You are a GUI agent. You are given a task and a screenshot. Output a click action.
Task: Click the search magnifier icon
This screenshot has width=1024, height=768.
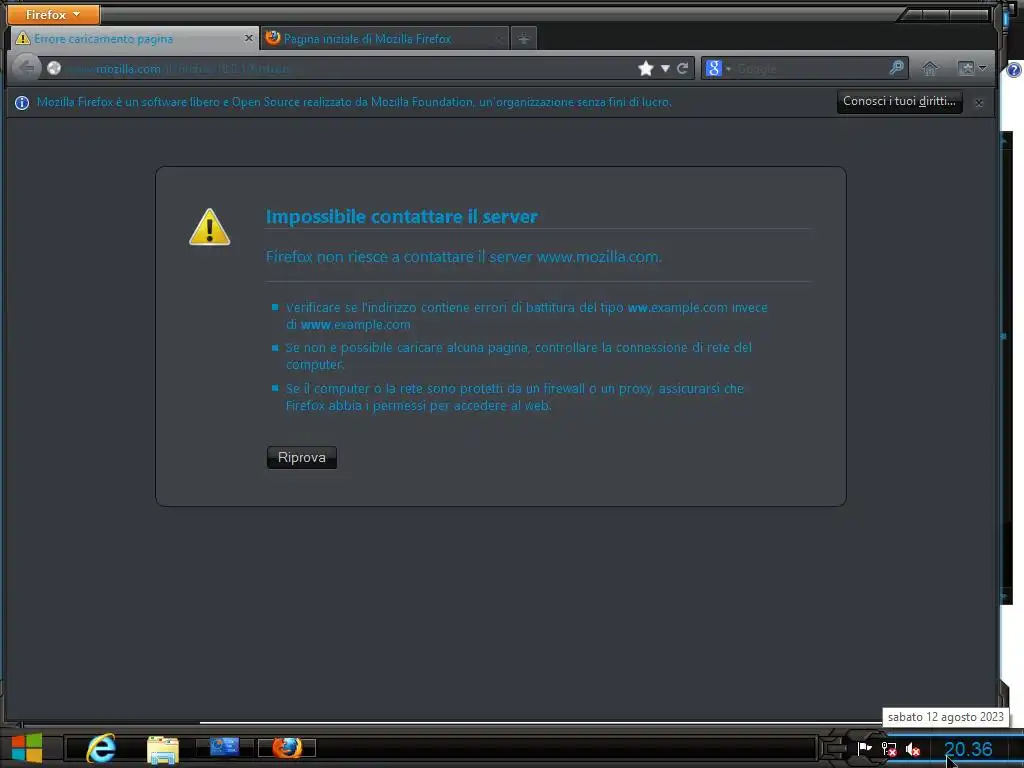point(897,67)
